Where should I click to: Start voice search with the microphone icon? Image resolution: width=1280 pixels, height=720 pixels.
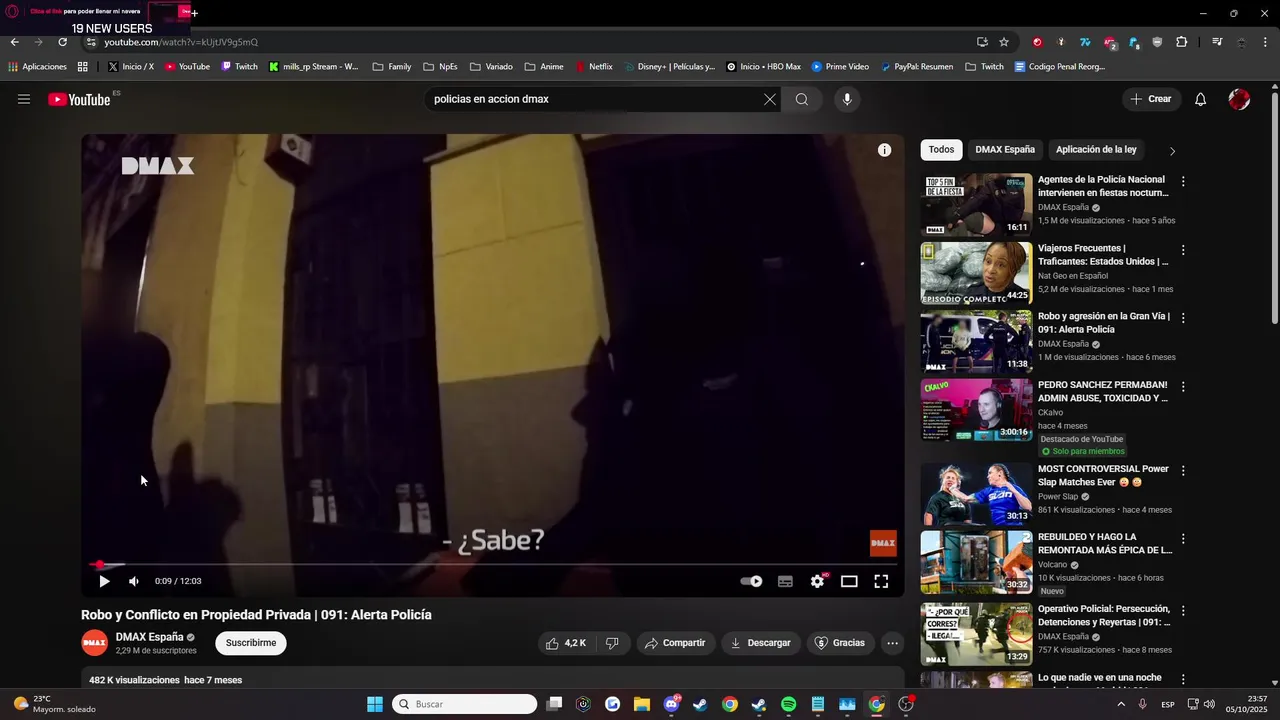(x=847, y=99)
